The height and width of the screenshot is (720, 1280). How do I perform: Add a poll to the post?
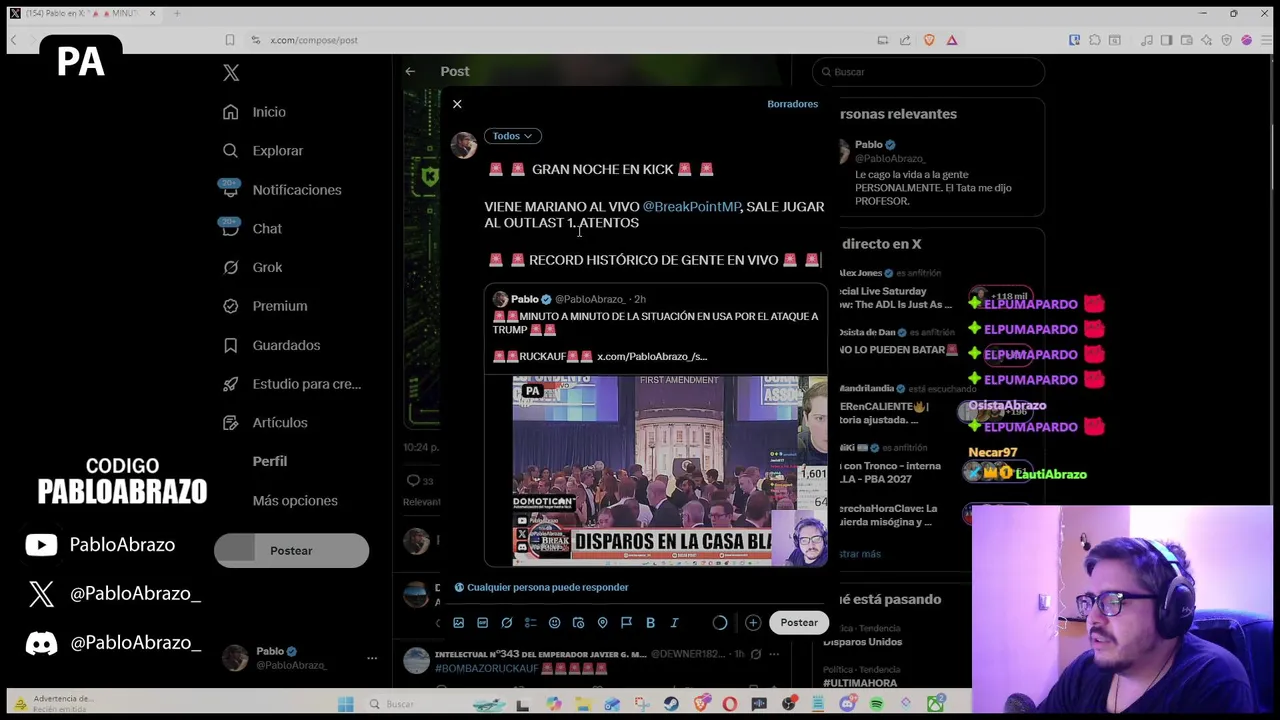[530, 623]
